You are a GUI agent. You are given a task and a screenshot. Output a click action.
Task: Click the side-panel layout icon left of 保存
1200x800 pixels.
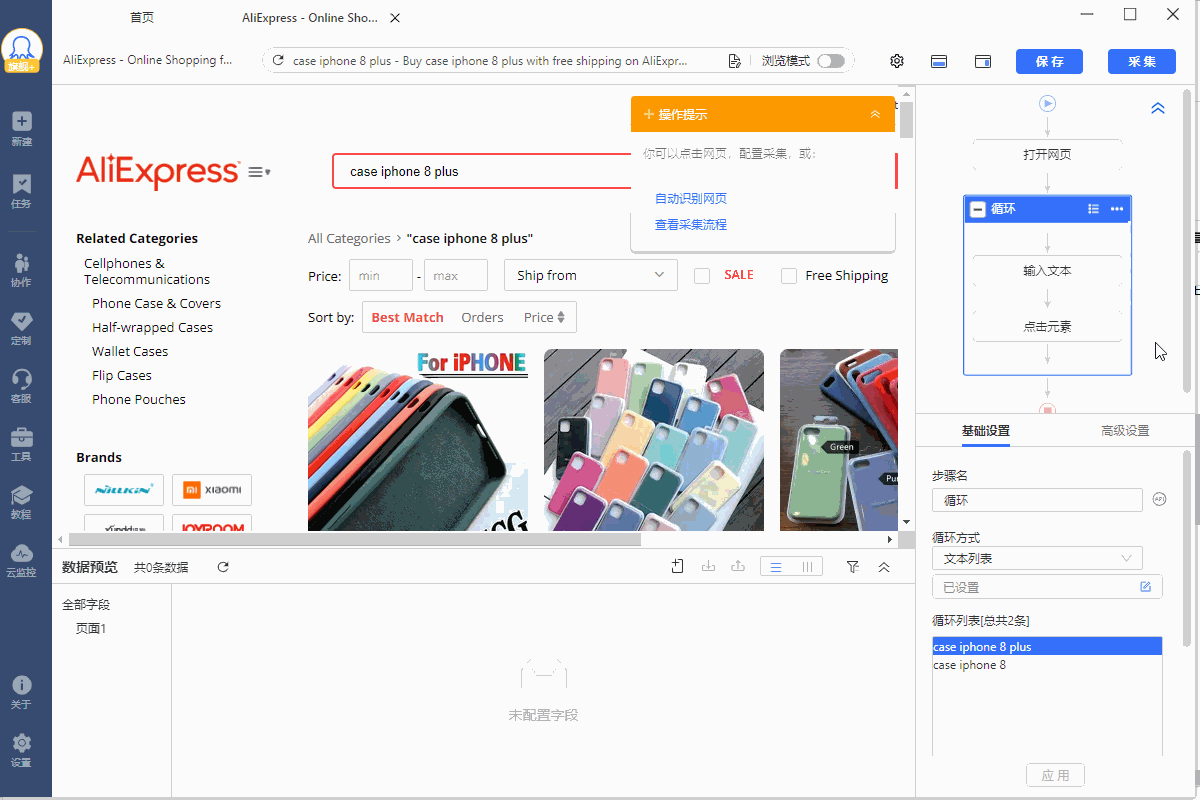[983, 61]
